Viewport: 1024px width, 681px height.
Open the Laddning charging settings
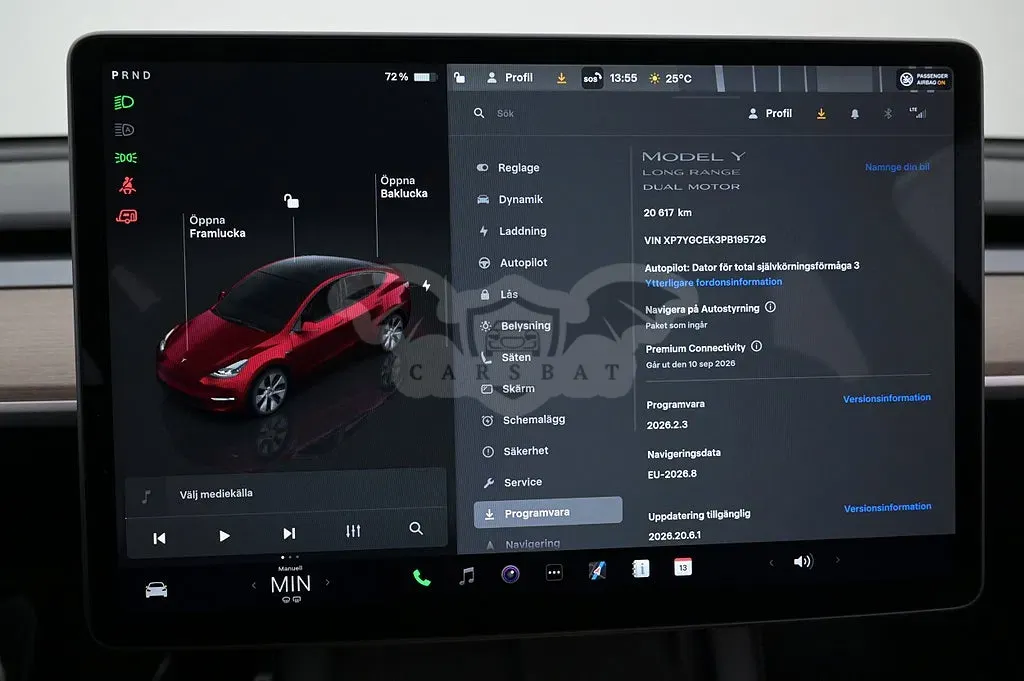[x=513, y=231]
